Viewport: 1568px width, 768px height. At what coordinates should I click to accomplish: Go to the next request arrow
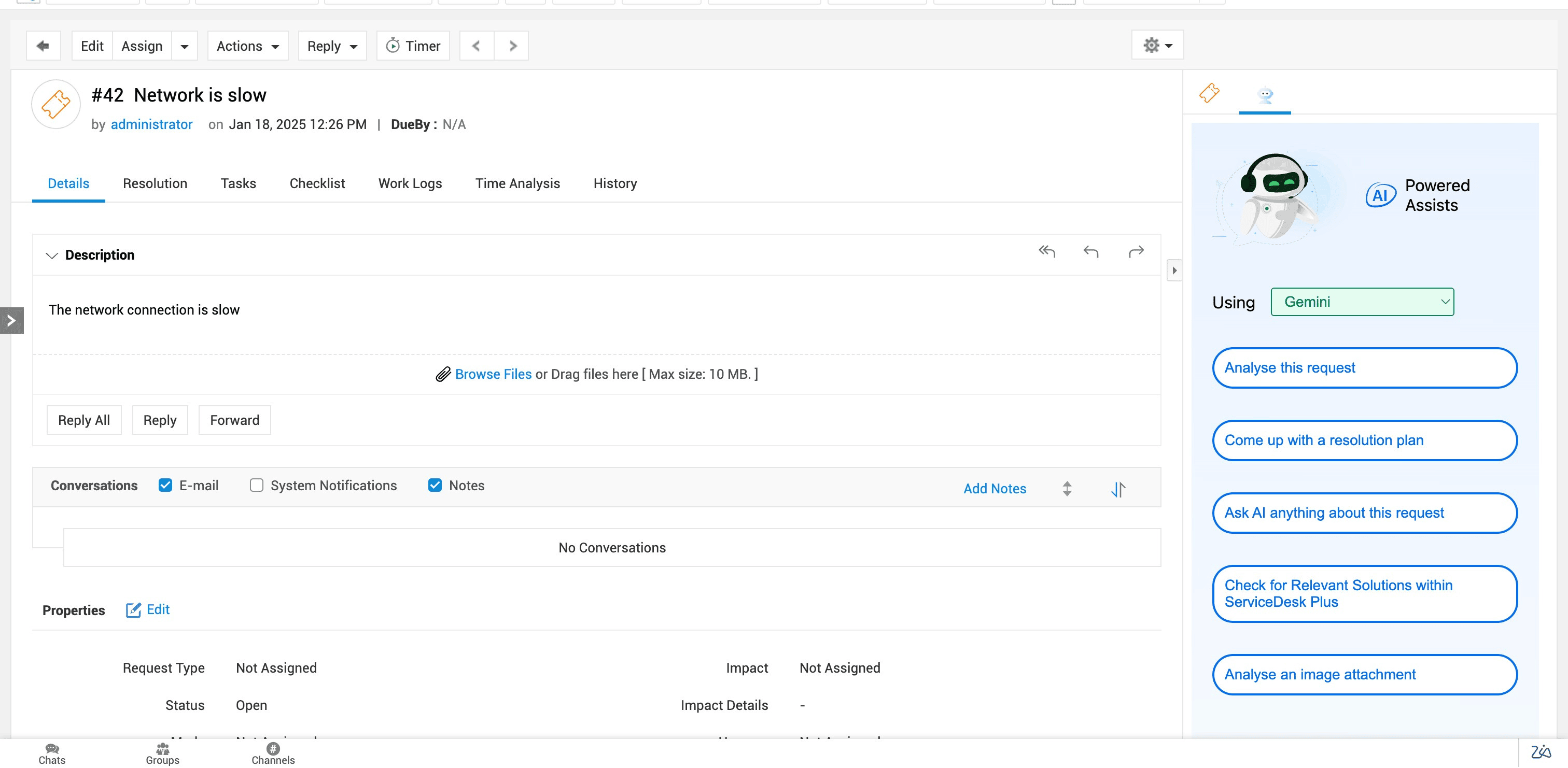click(512, 46)
